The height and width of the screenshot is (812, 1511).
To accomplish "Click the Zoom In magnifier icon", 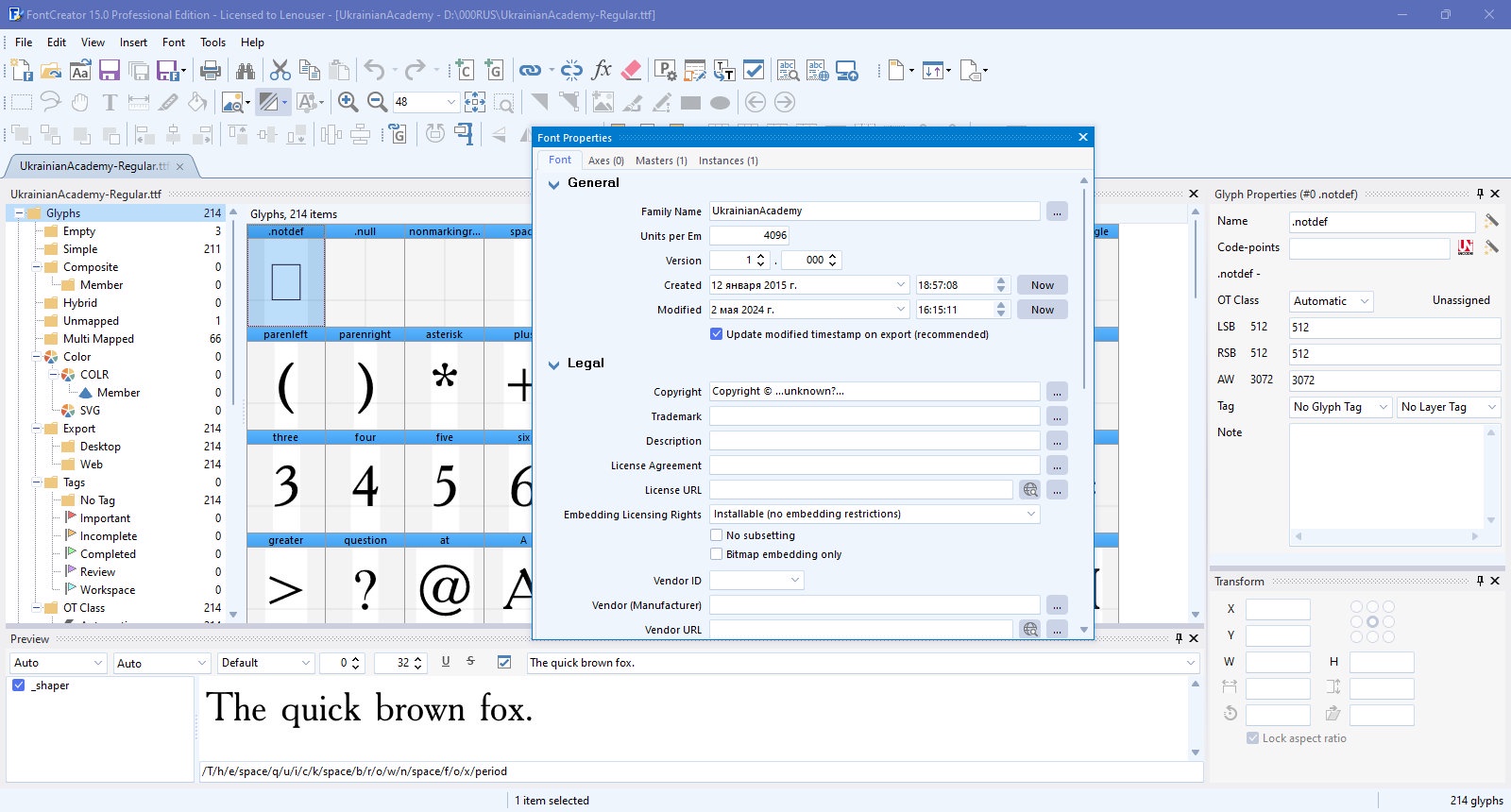I will (348, 102).
